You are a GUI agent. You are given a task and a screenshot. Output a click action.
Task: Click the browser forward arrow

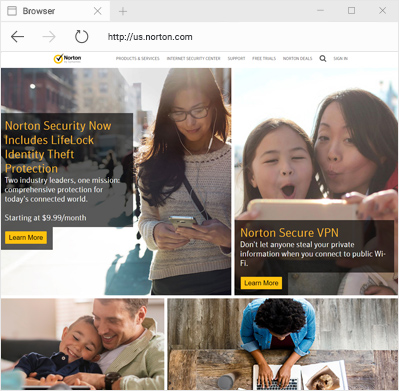point(49,37)
